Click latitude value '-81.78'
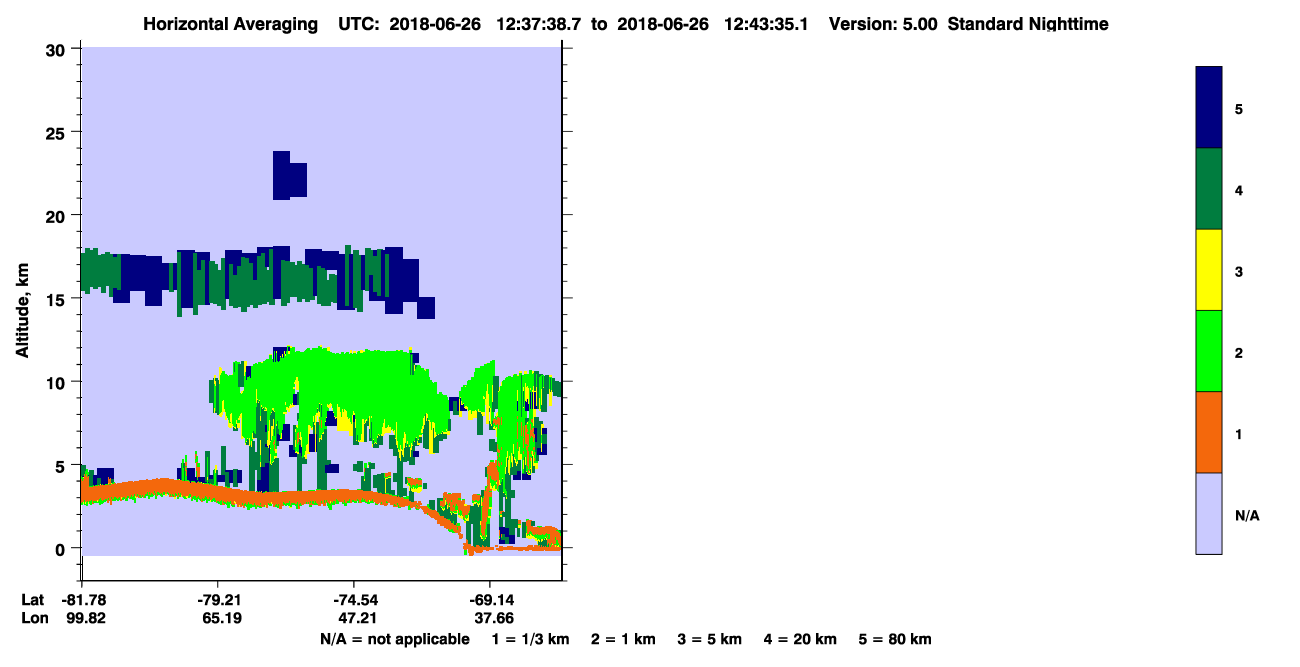Viewport: 1300px width, 667px height. click(x=84, y=600)
